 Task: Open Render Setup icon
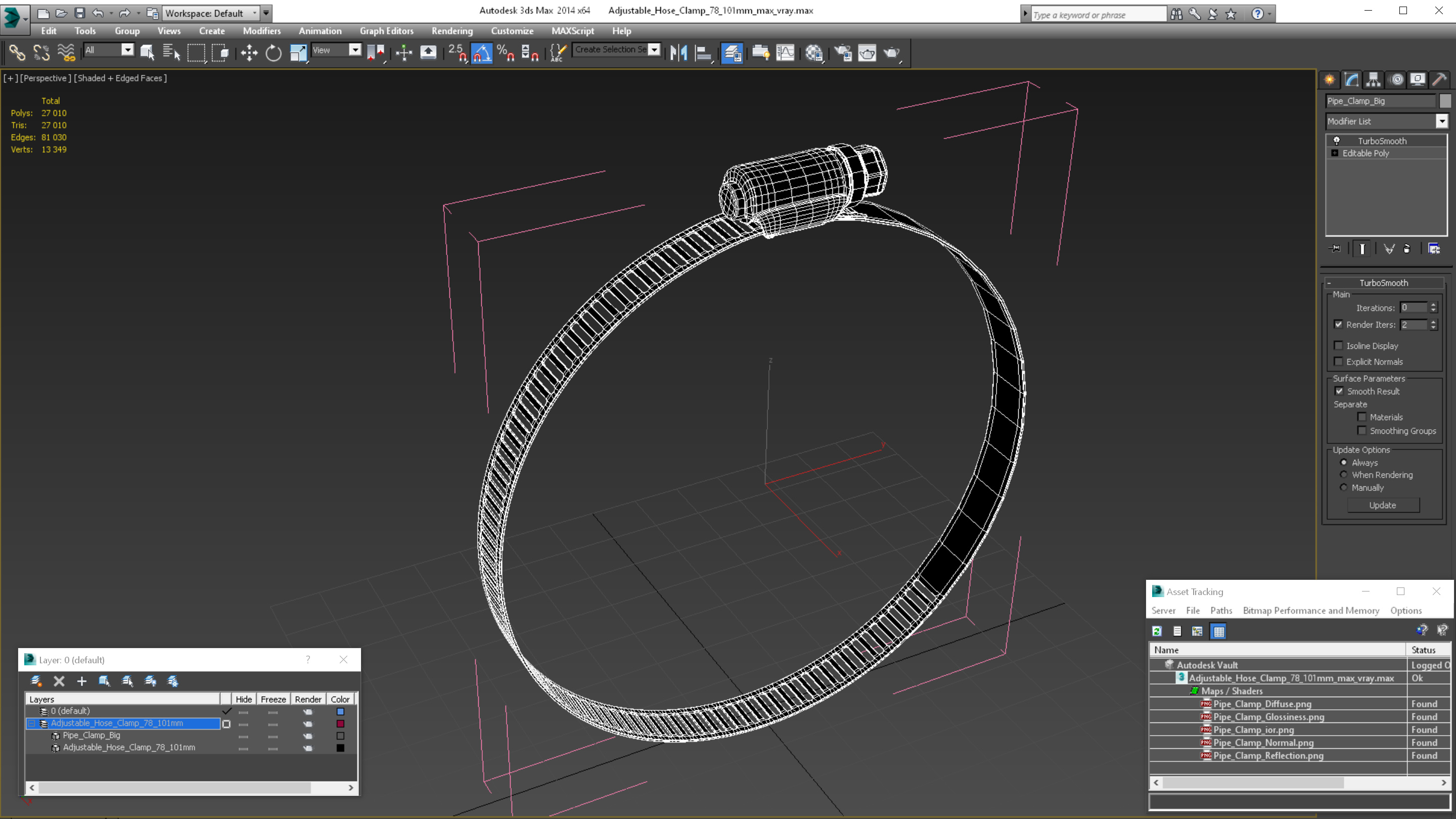843,53
